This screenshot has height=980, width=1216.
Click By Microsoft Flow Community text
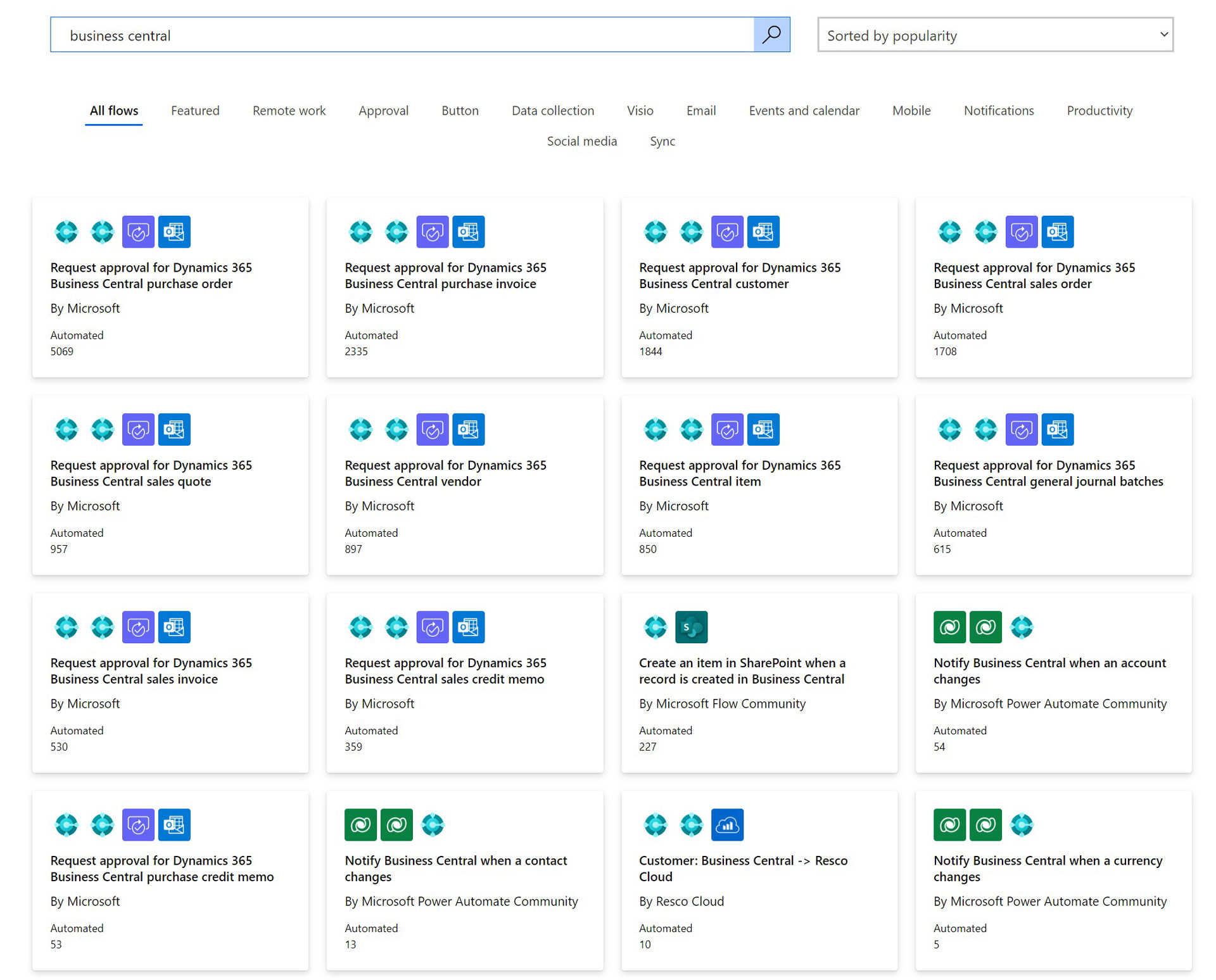coord(722,703)
